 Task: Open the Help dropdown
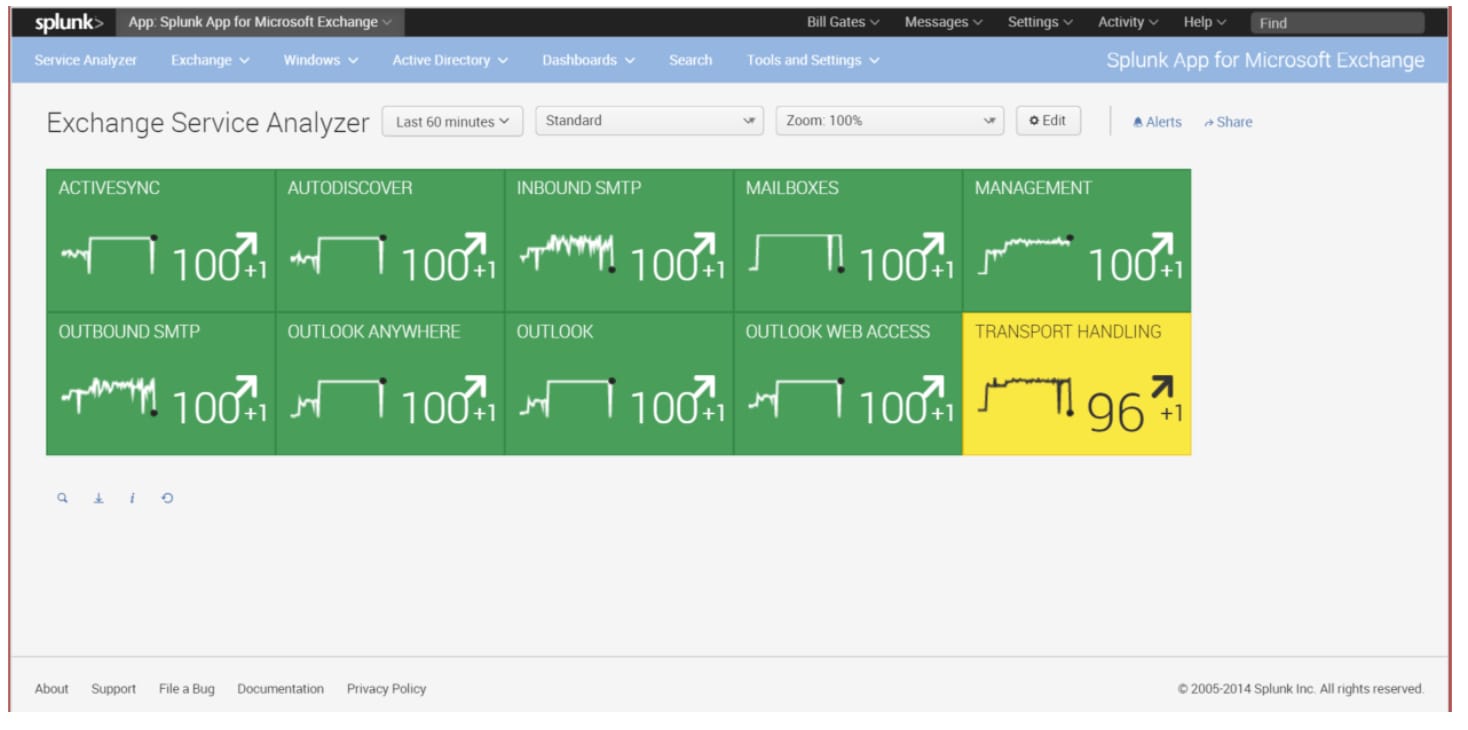pyautogui.click(x=1205, y=22)
